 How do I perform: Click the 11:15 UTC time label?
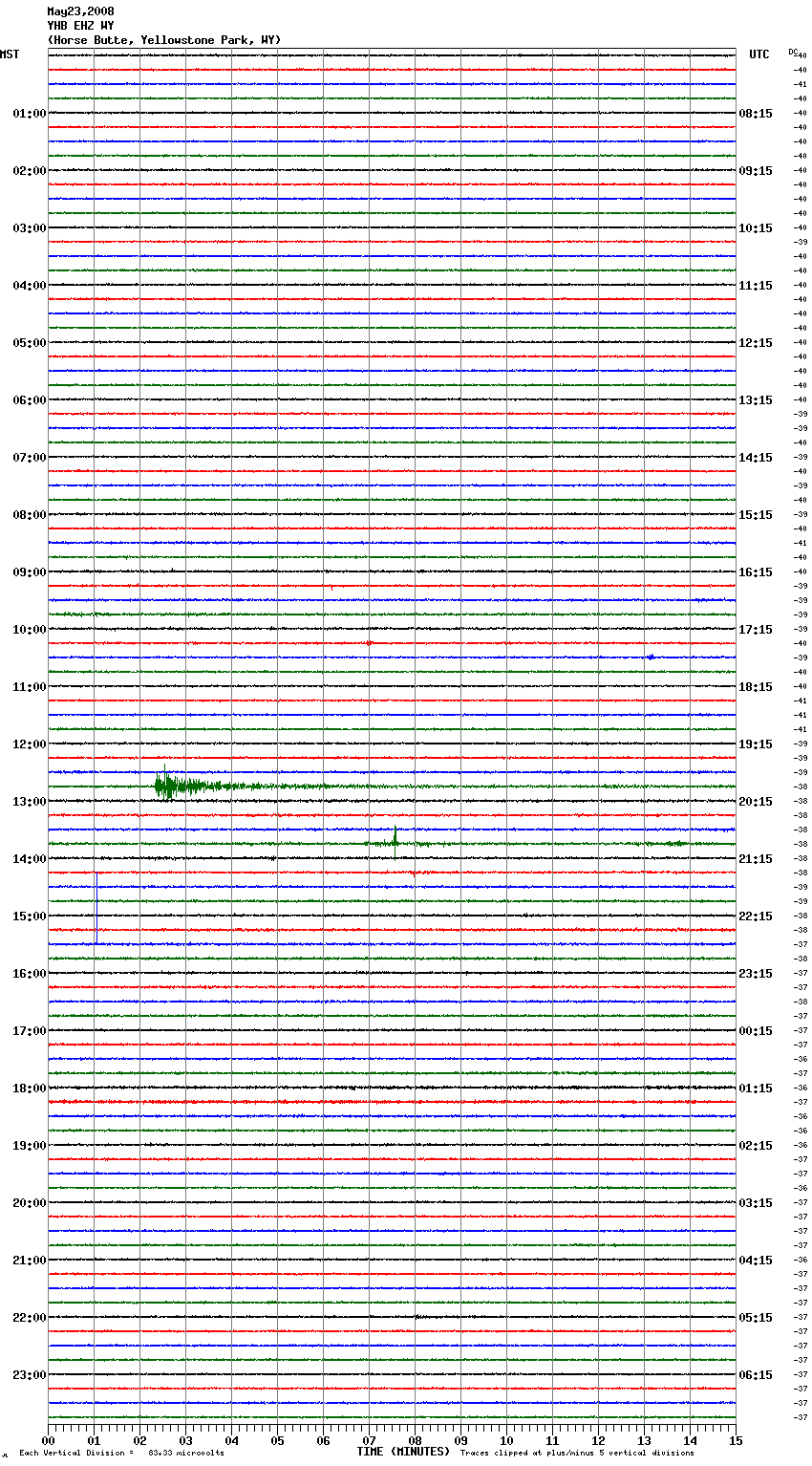point(756,286)
